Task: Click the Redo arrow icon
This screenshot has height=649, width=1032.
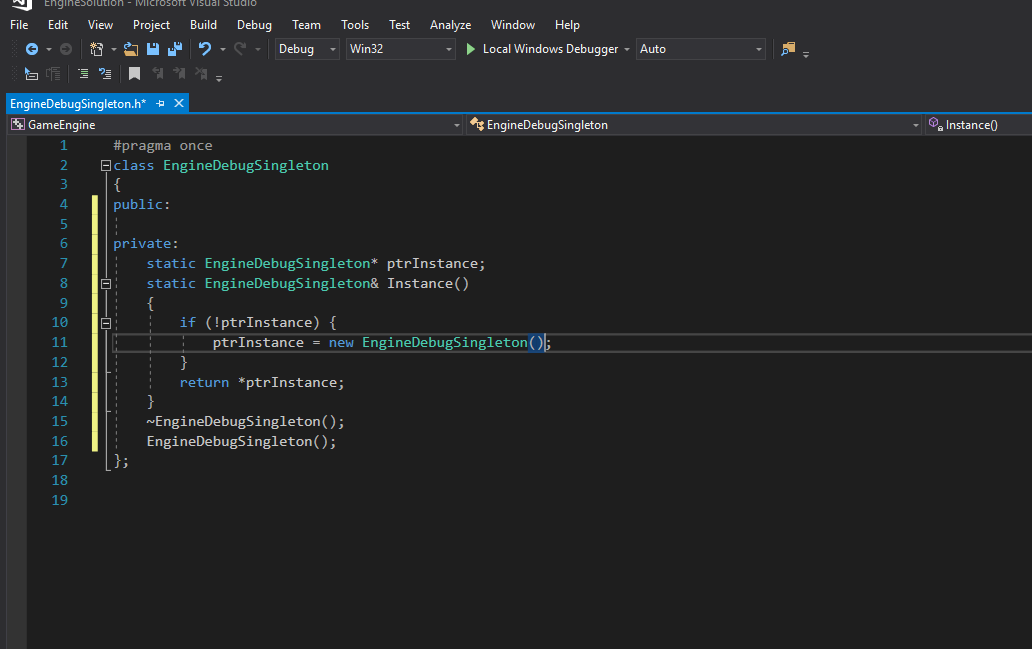Action: (x=239, y=48)
